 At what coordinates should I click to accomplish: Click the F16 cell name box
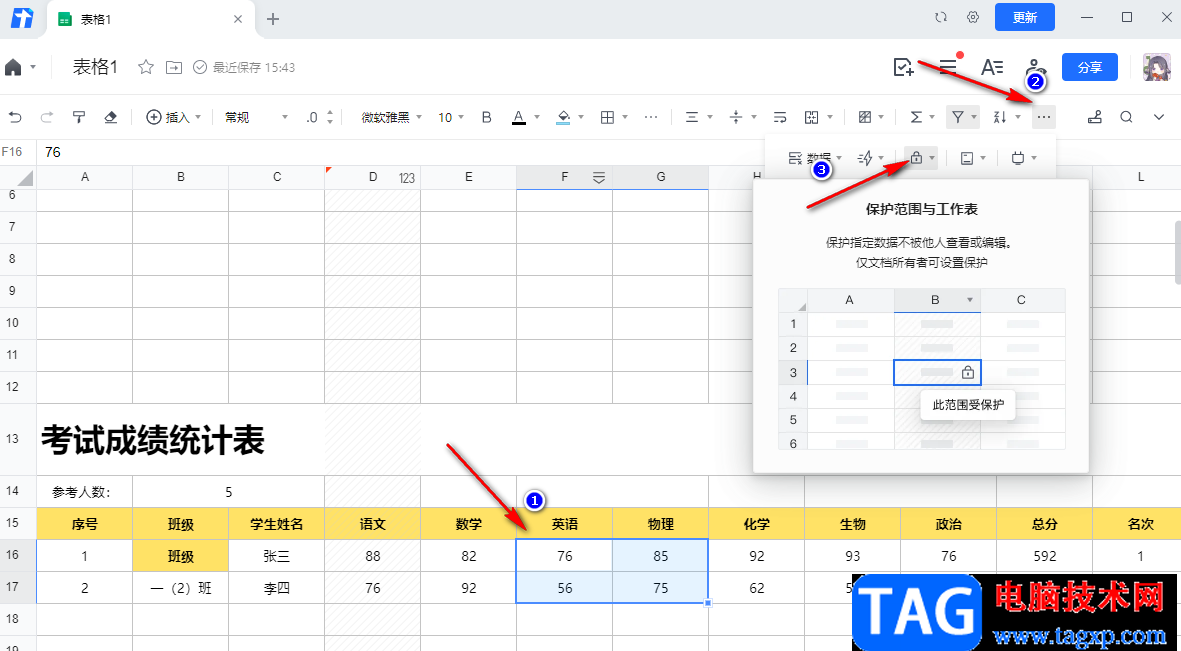(x=12, y=152)
